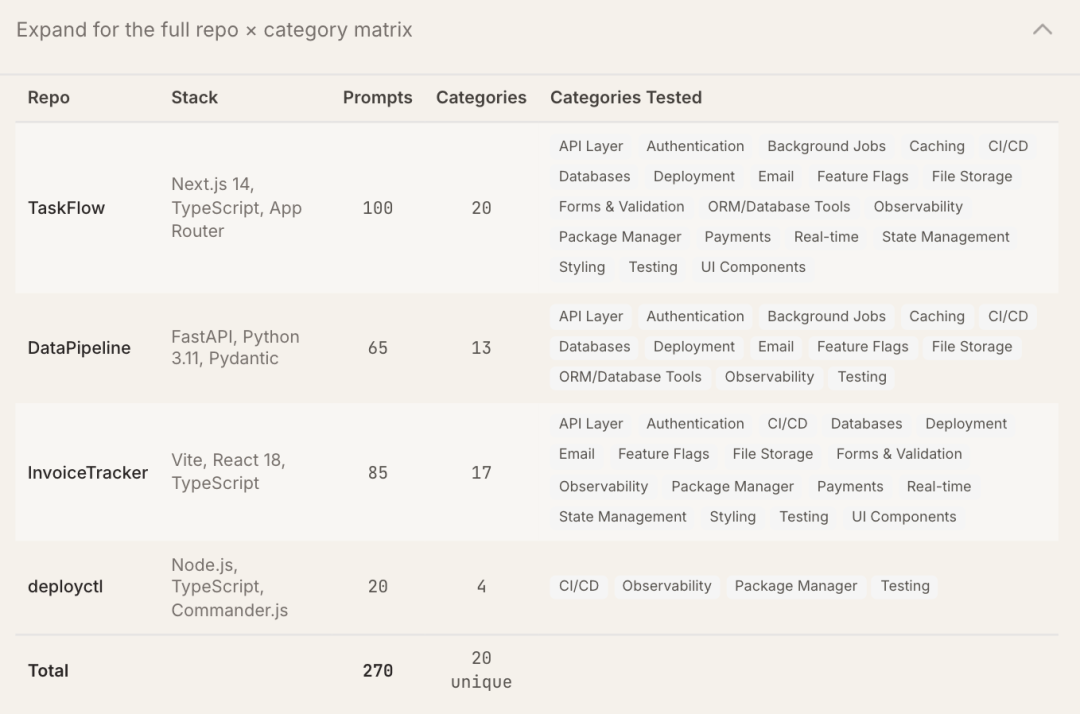This screenshot has height=714, width=1080.
Task: Click the Real-time tag in InvoiceTracker row
Action: click(939, 487)
